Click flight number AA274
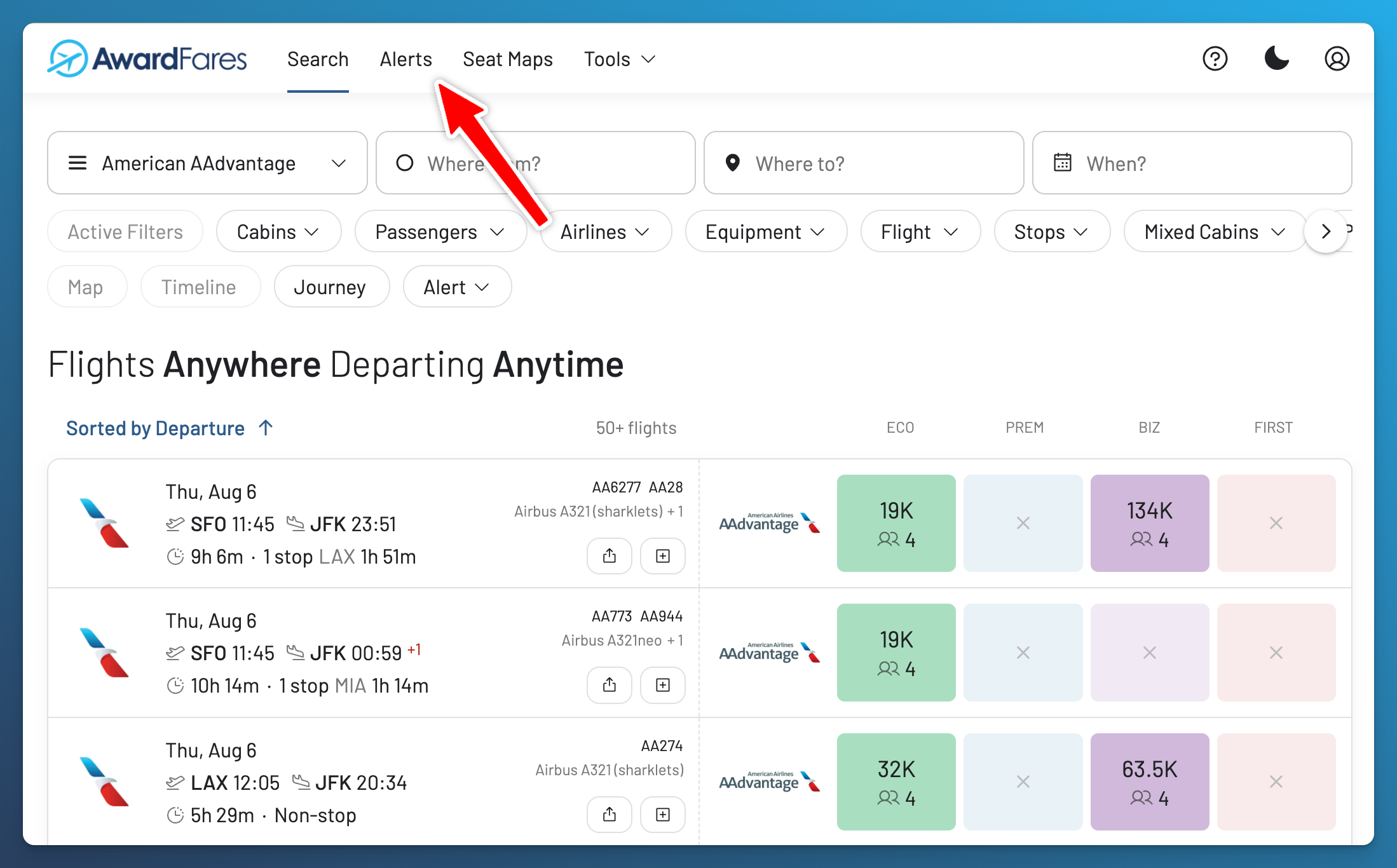Viewport: 1397px width, 868px height. tap(662, 745)
